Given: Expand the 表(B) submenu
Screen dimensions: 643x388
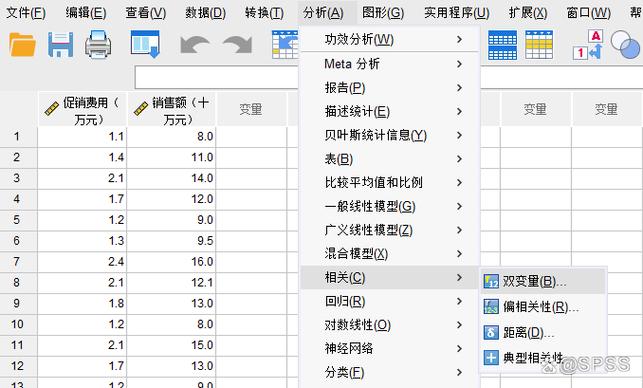Looking at the screenshot, I should coord(390,159).
